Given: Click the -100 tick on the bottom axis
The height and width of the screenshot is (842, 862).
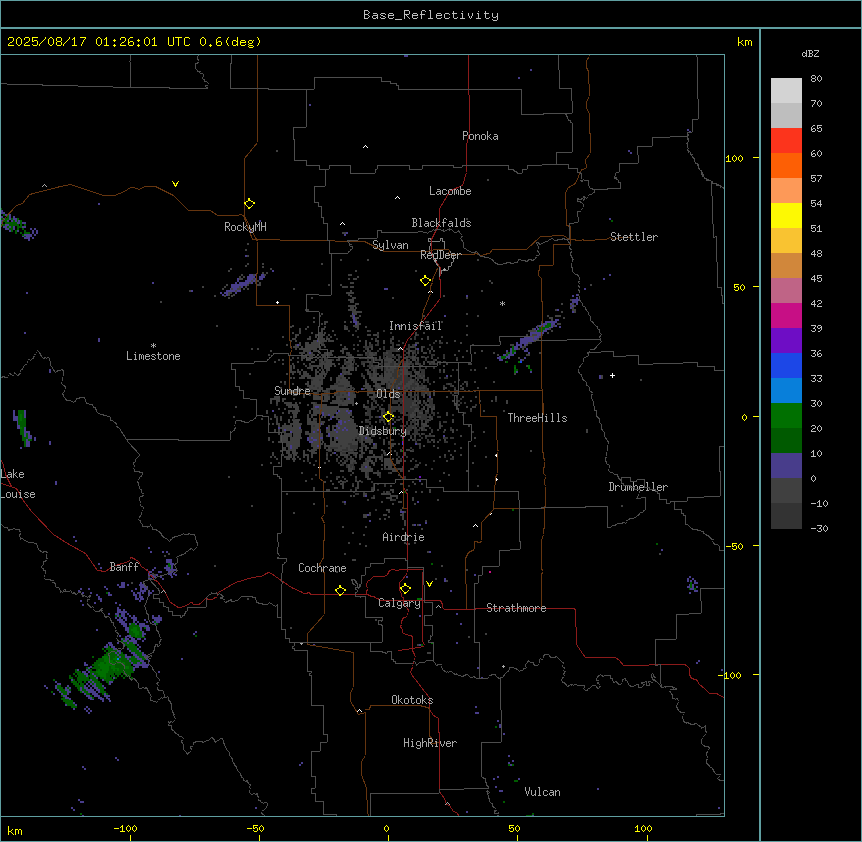Looking at the screenshot, I should [x=126, y=828].
